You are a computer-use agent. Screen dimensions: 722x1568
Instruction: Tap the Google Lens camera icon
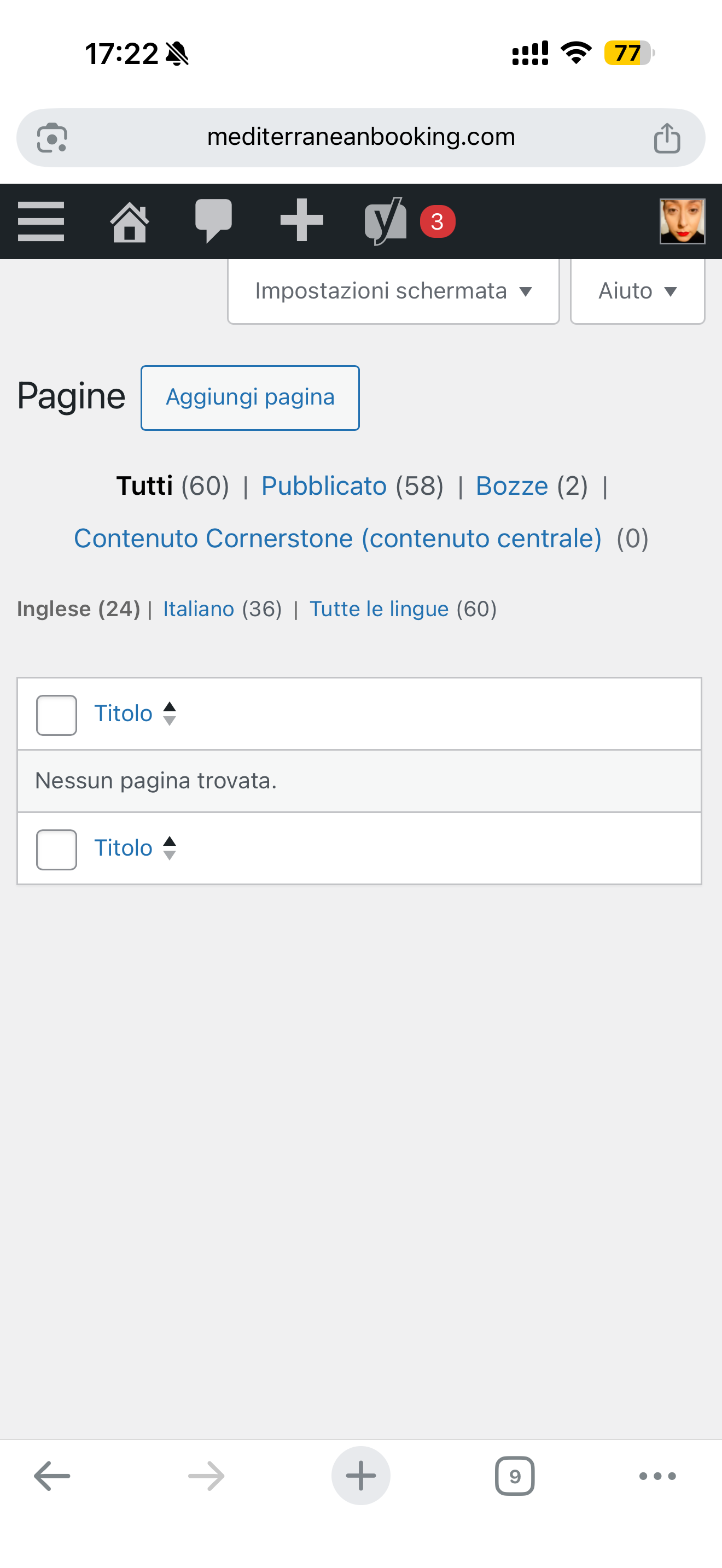(53, 138)
